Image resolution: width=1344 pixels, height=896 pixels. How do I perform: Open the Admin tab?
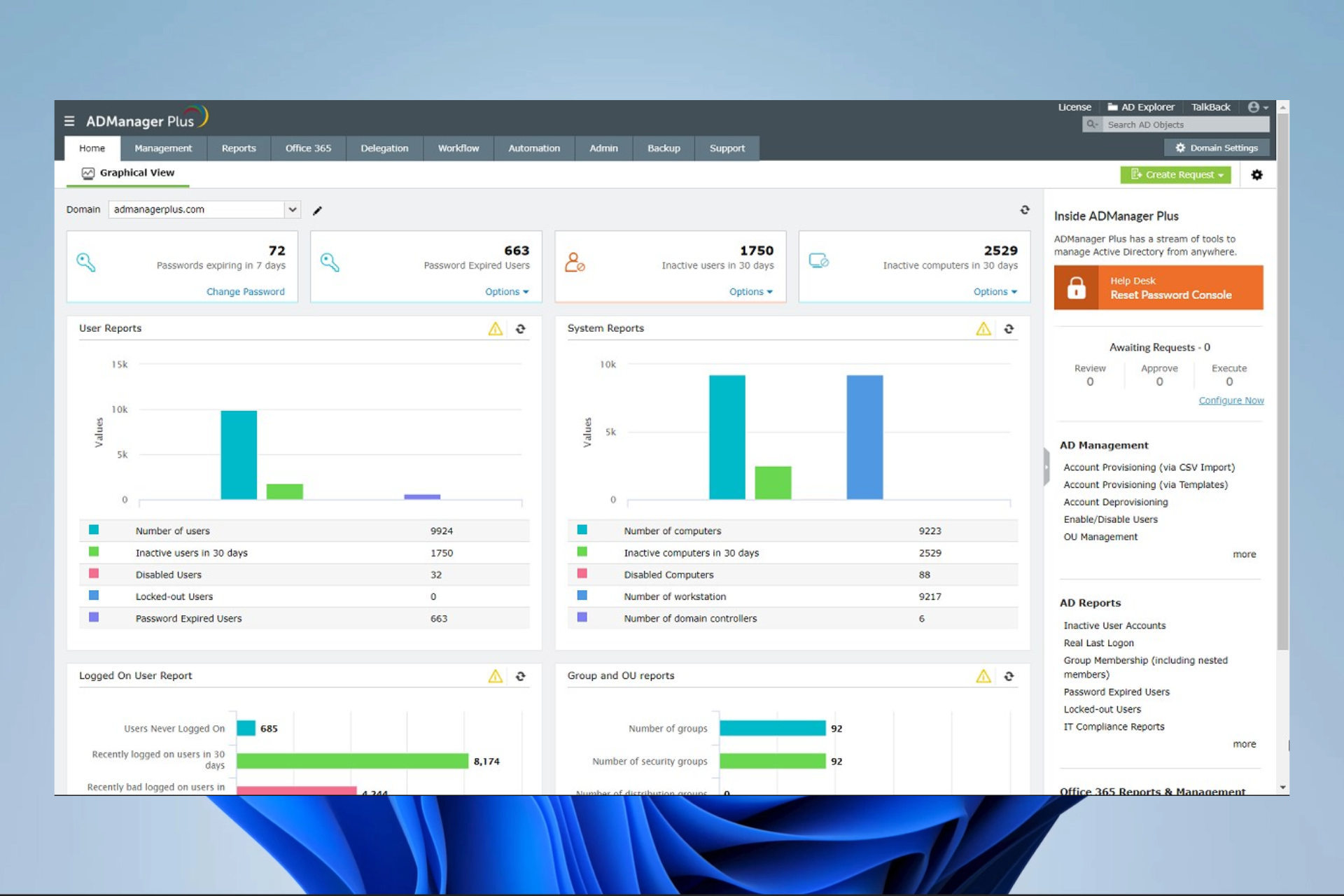coord(603,148)
